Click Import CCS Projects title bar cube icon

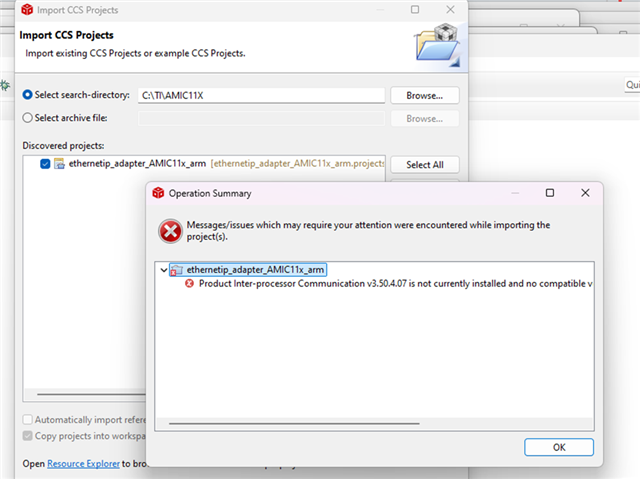click(27, 9)
